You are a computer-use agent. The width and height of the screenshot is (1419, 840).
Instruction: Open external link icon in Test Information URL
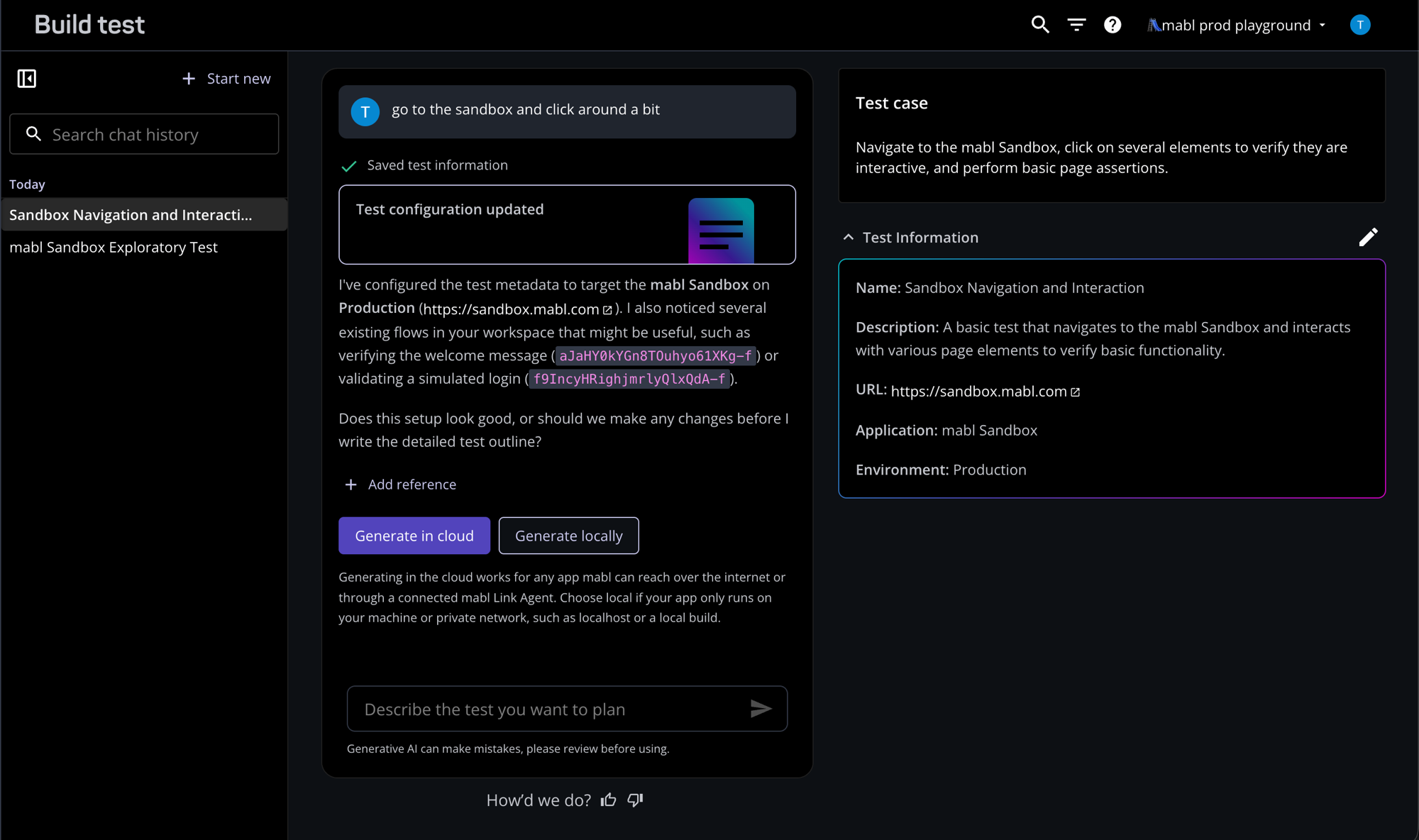click(1075, 392)
